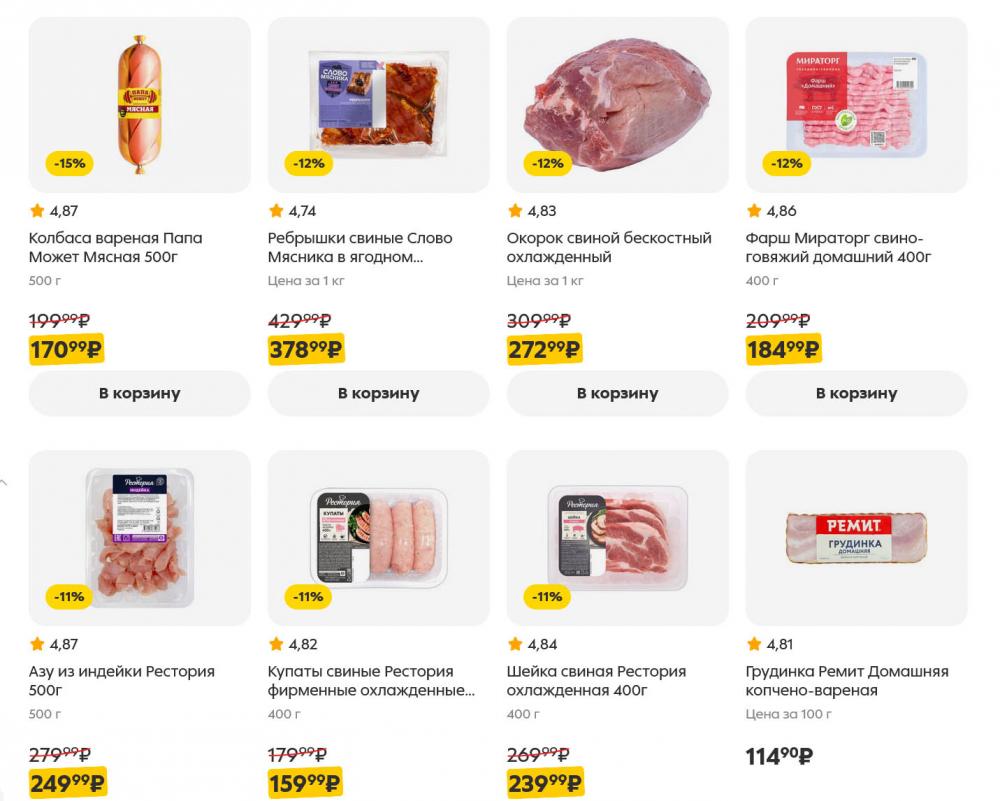Add Папа Может Мясная sausage to cart
Viewport: 1000px width, 801px height.
[139, 393]
